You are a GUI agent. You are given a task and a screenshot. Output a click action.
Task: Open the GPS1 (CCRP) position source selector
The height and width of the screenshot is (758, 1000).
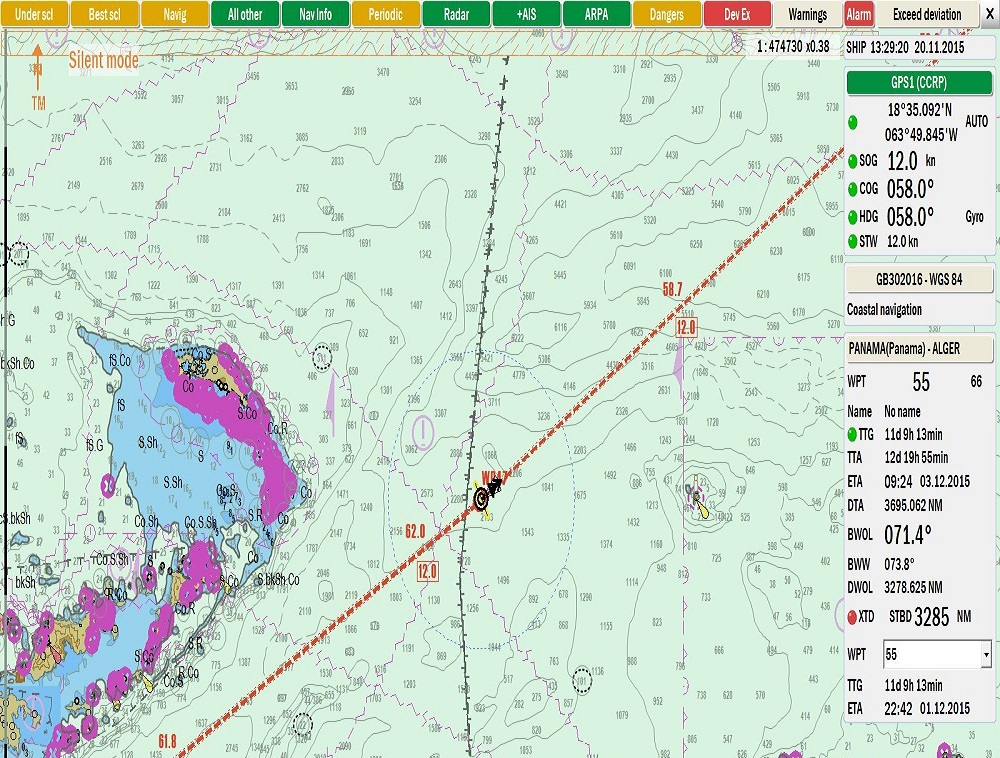(919, 84)
